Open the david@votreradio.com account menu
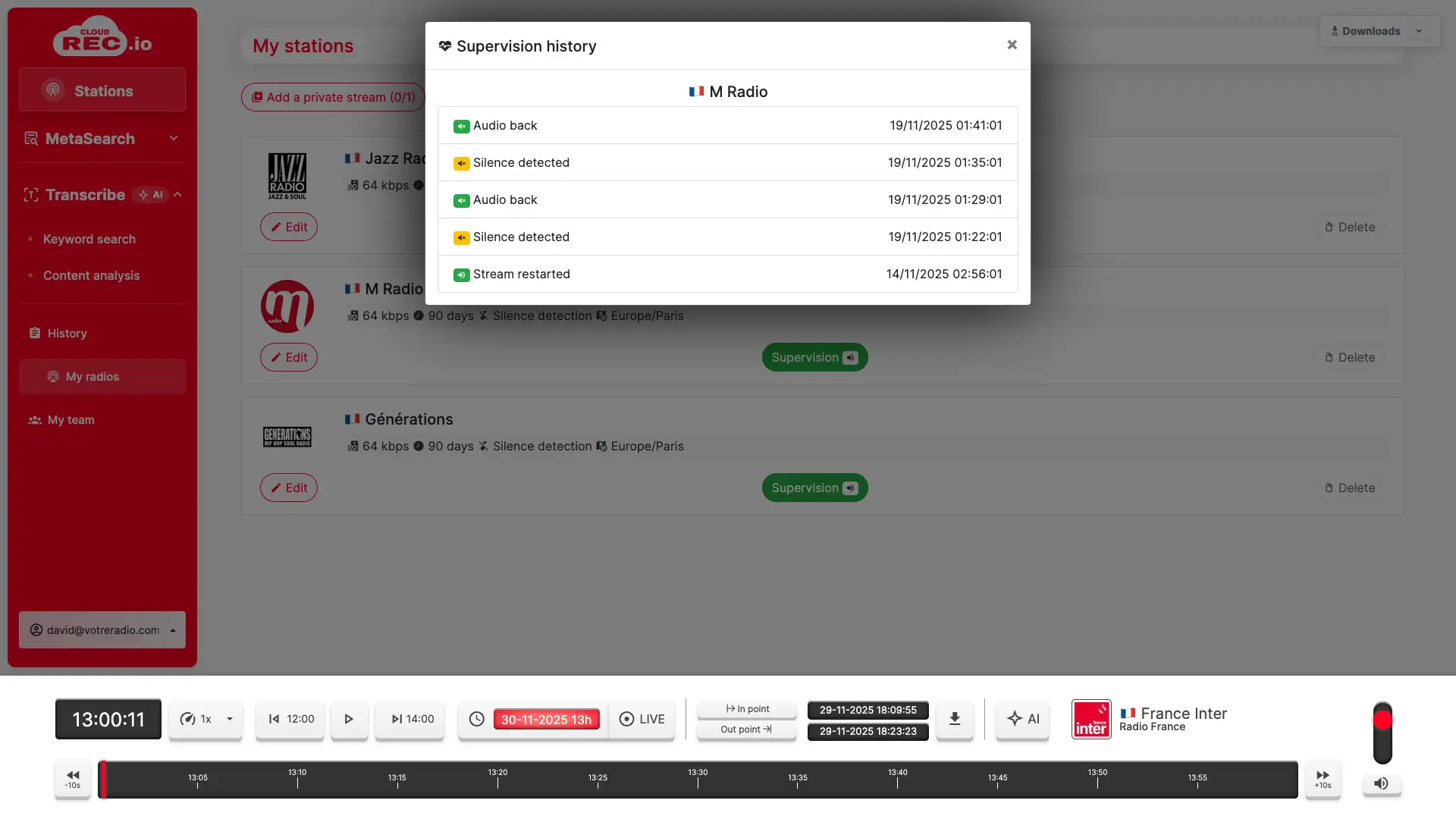This screenshot has width=1456, height=819. tap(102, 629)
